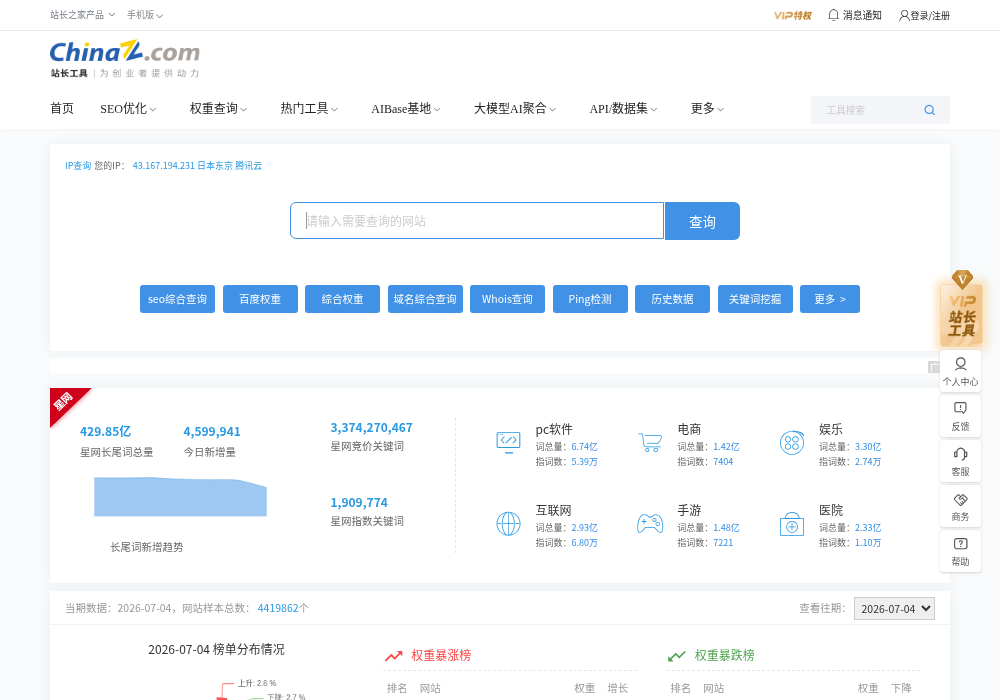The height and width of the screenshot is (700, 1000).
Task: Open the 历史数据 tool
Action: [x=672, y=299]
